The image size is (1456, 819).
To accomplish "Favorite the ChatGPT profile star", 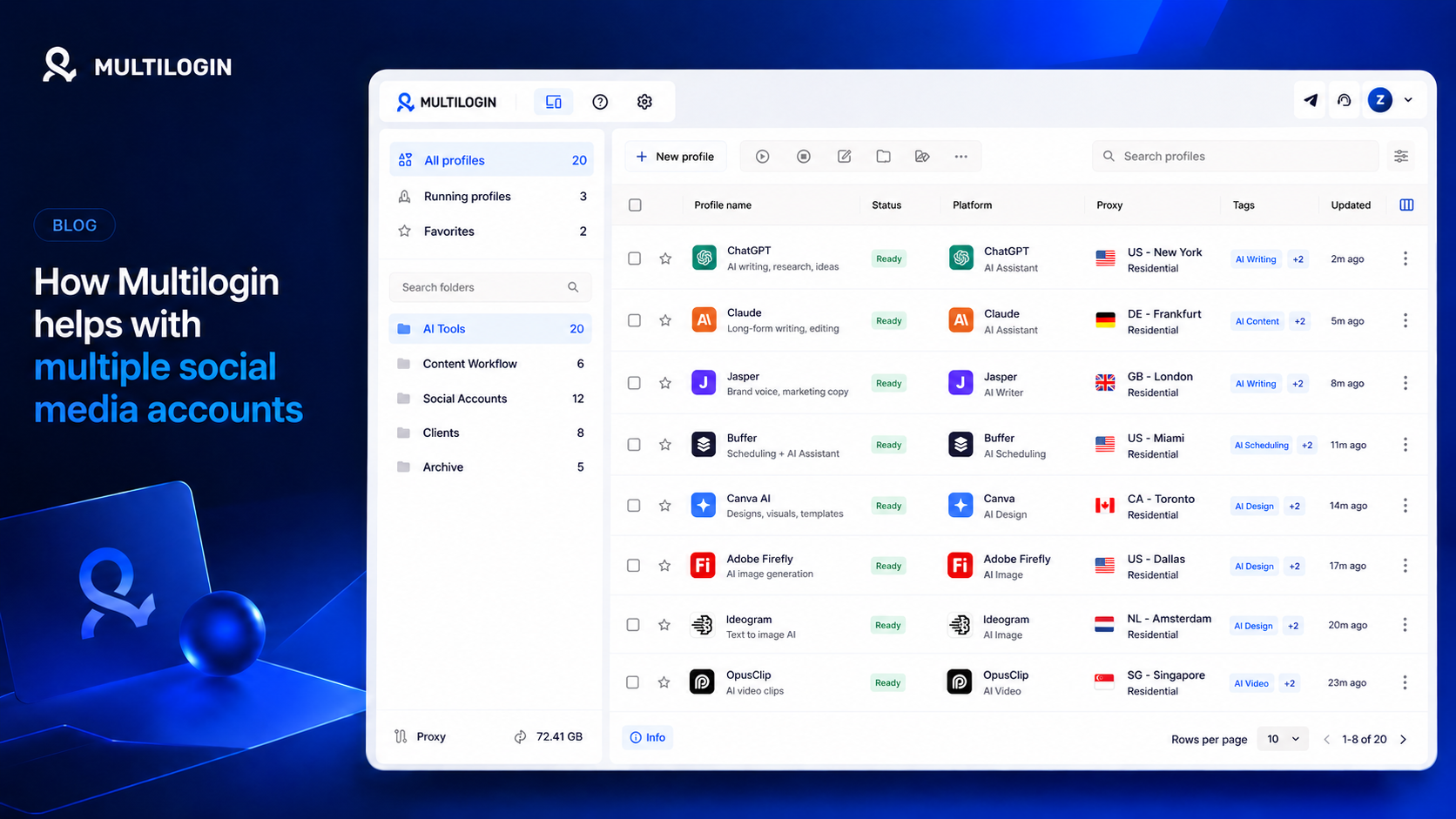I will [x=665, y=258].
